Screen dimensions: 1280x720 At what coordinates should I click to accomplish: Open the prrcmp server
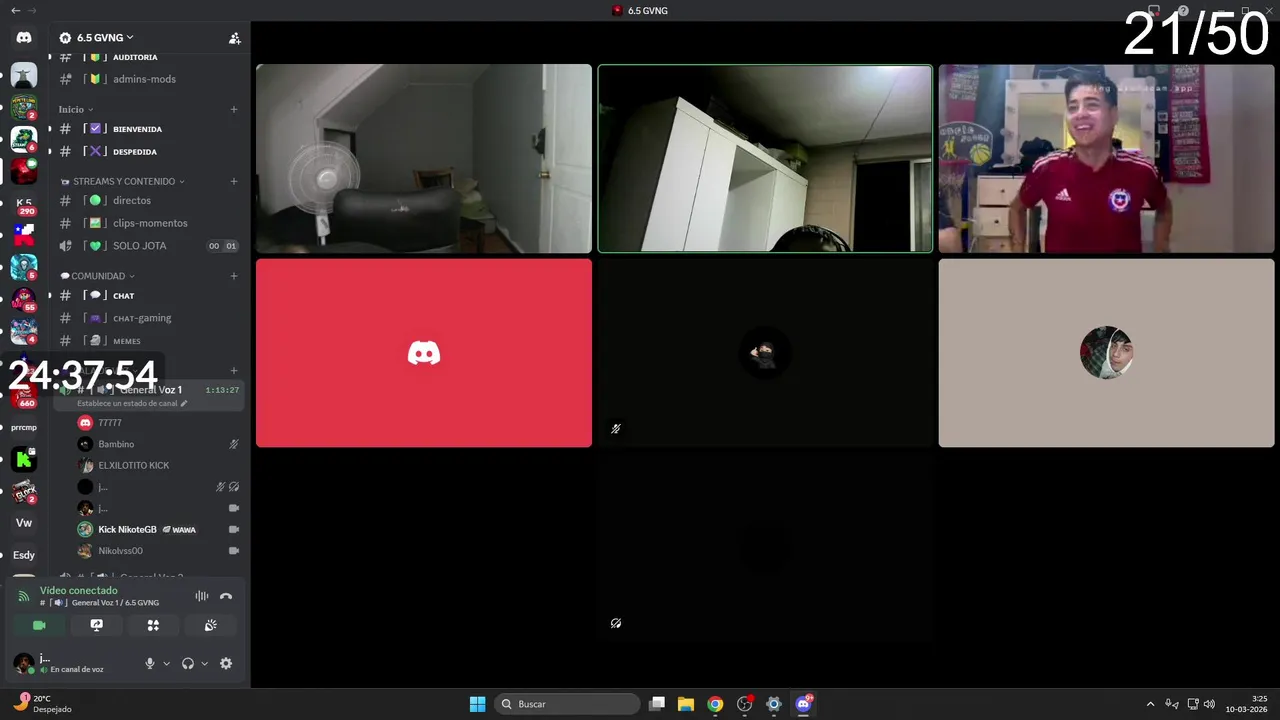click(24, 427)
